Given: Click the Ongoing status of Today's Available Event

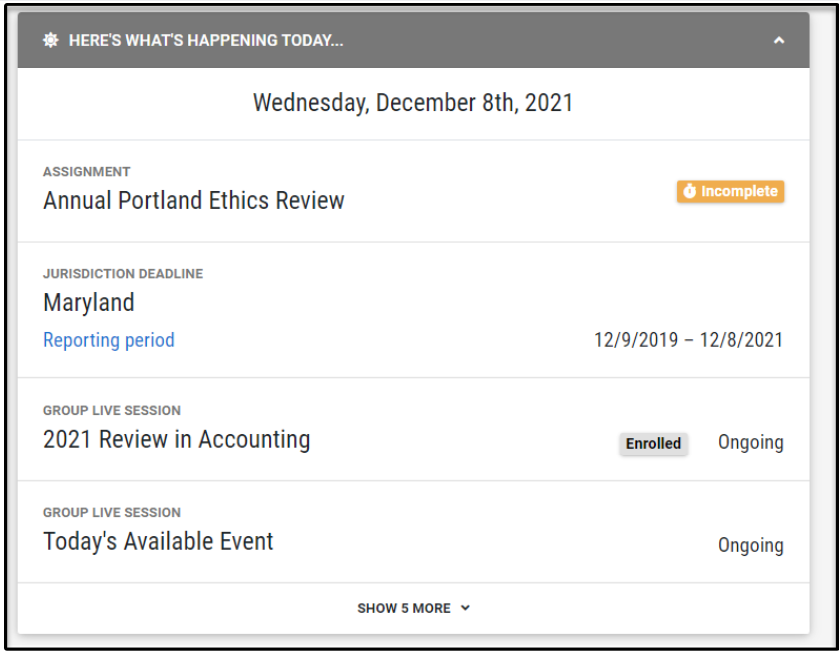Looking at the screenshot, I should (750, 545).
